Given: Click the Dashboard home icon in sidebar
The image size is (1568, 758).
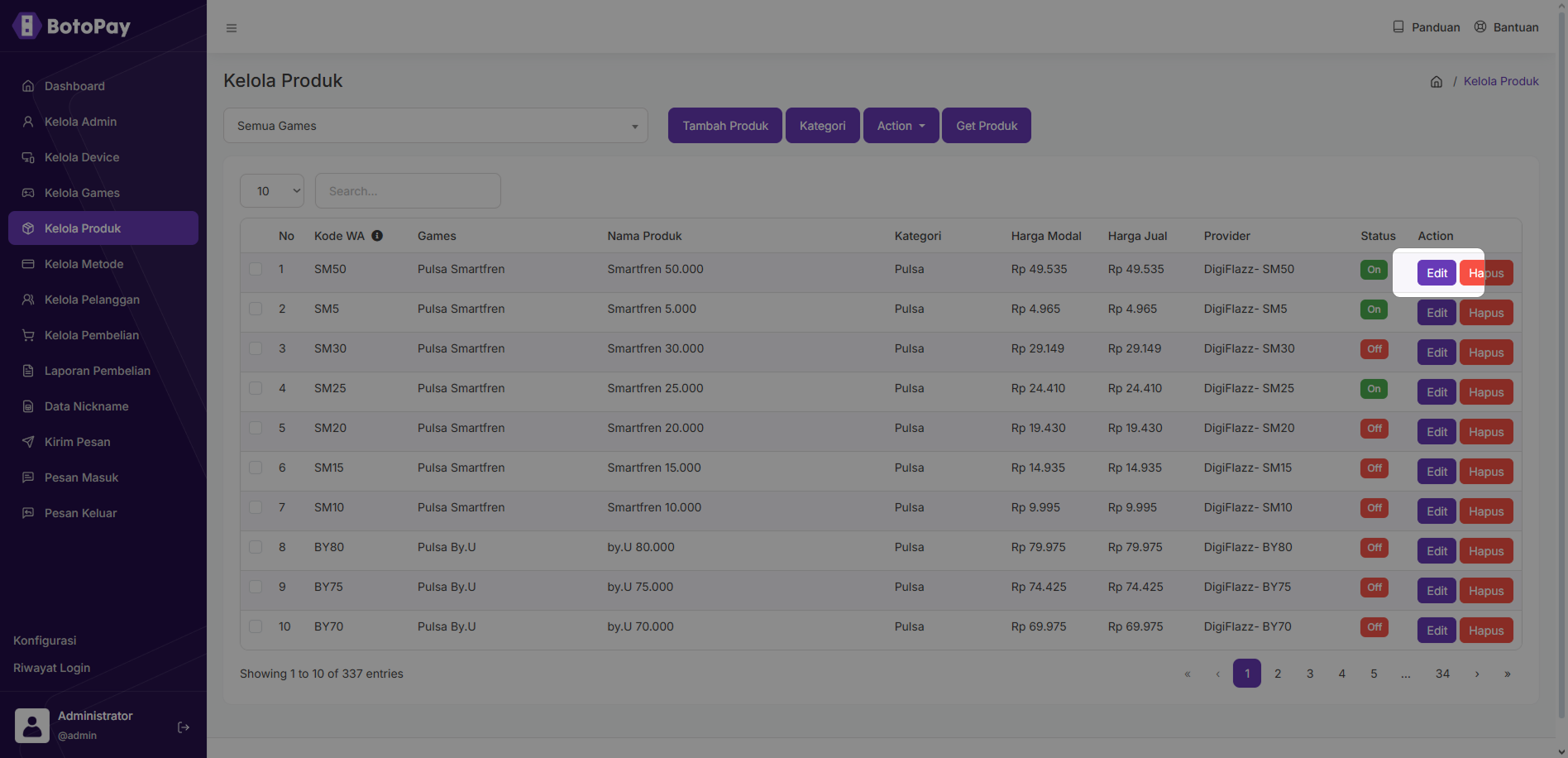Looking at the screenshot, I should click(x=28, y=86).
